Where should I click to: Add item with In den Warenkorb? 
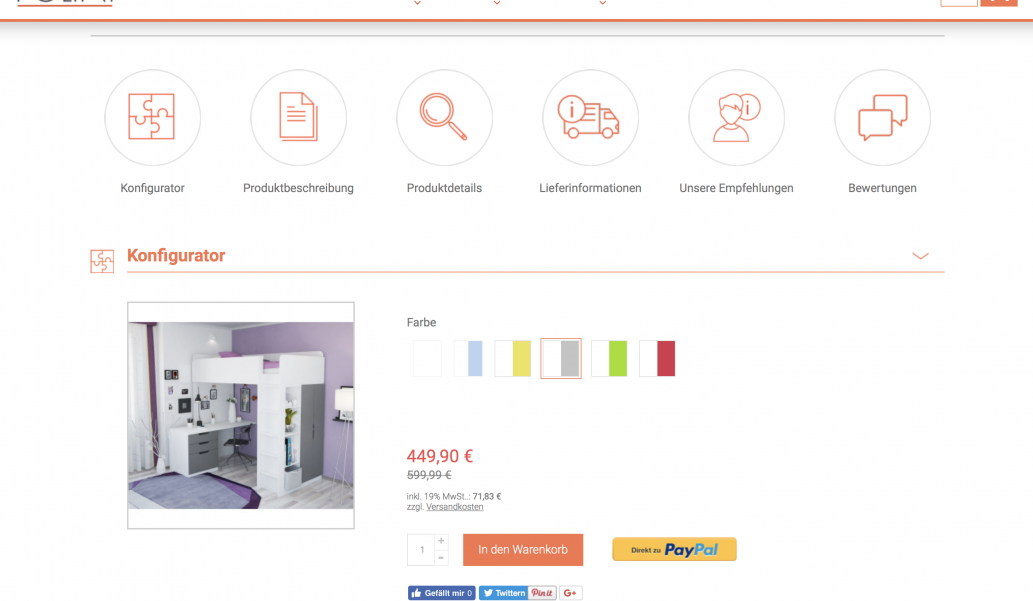(x=523, y=550)
